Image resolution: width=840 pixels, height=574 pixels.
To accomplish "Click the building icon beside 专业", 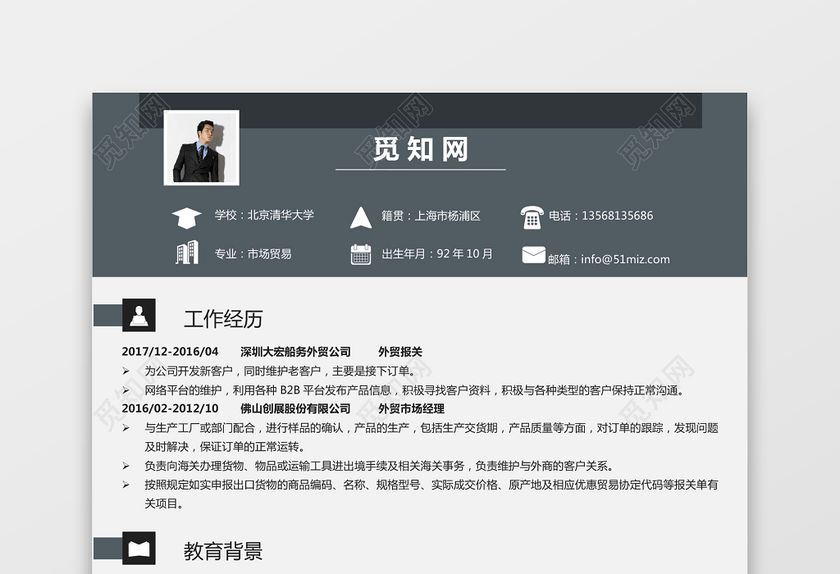I will [187, 252].
